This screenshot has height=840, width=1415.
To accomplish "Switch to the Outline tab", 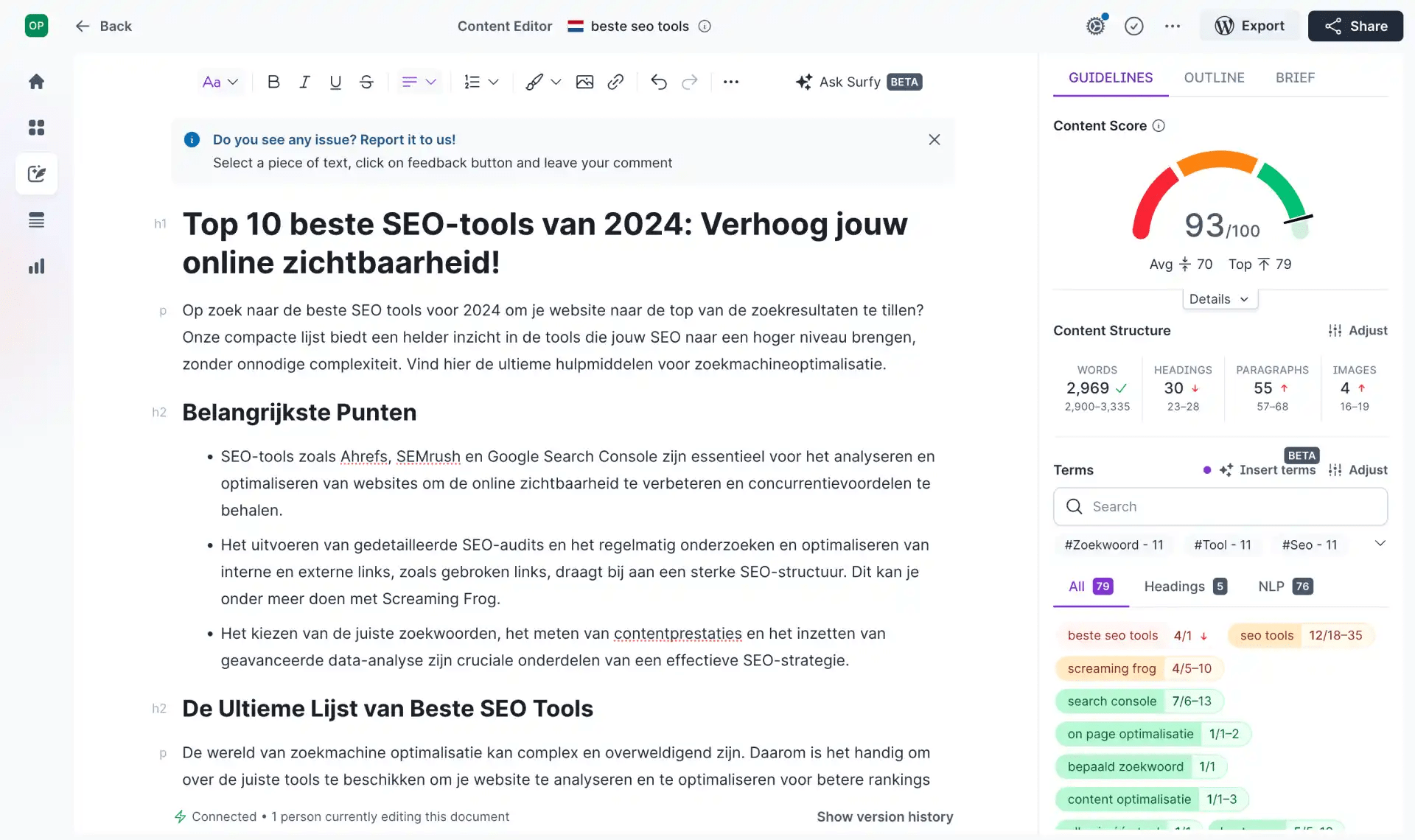I will click(1214, 77).
